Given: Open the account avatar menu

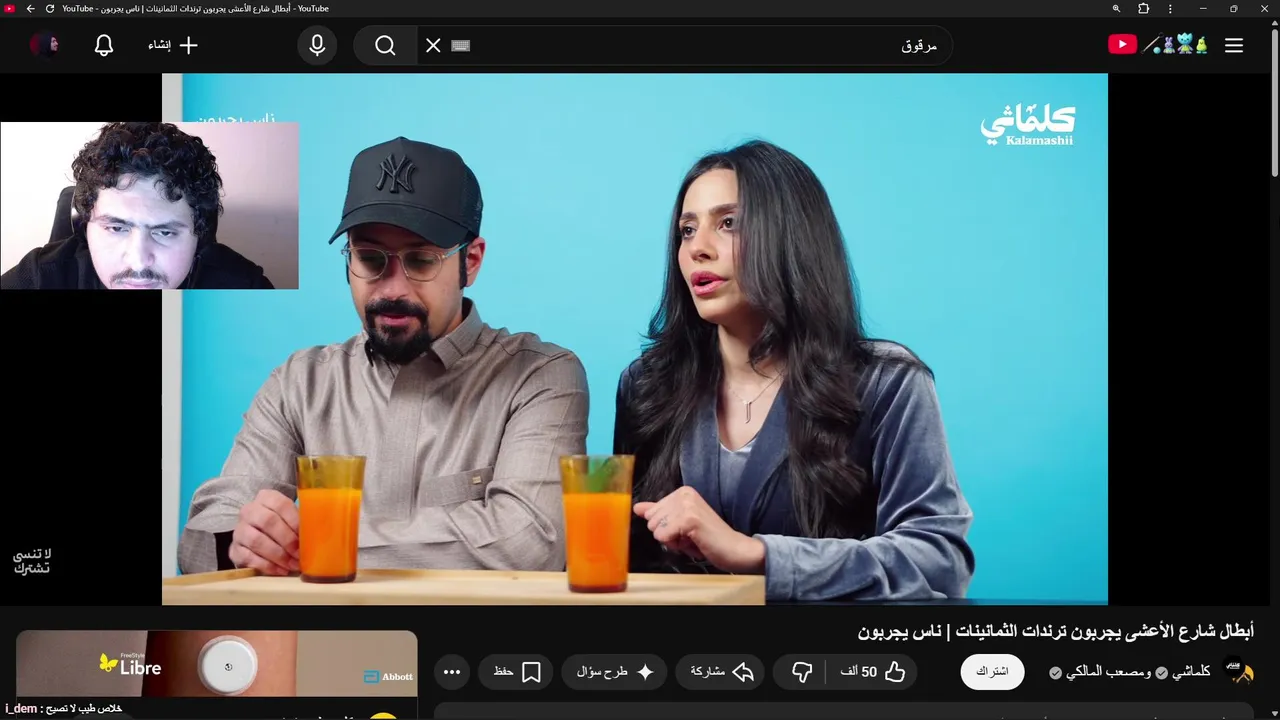Looking at the screenshot, I should pos(44,45).
